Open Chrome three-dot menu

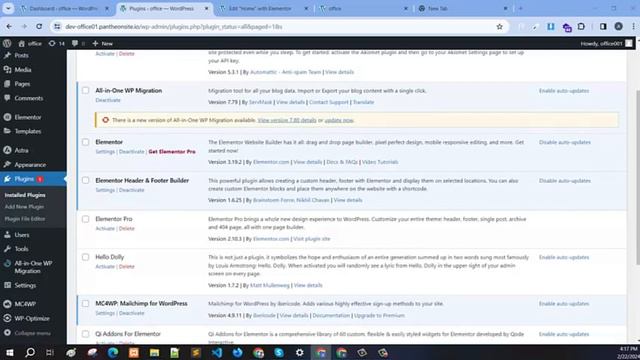click(x=633, y=27)
